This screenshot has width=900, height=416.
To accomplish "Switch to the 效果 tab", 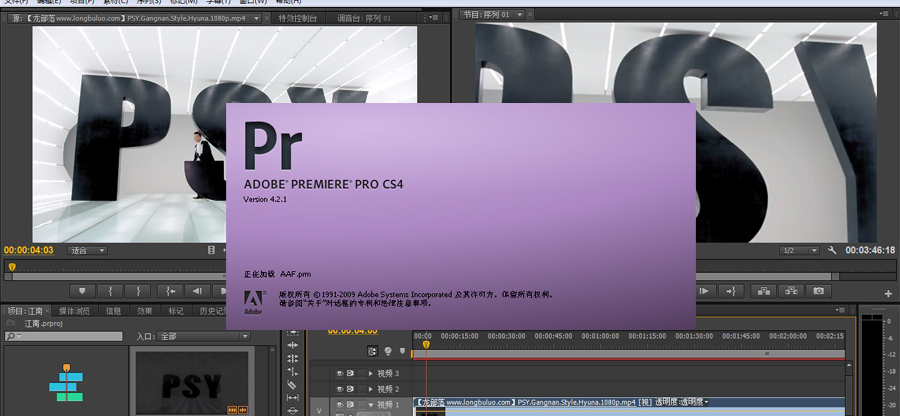I will coord(145,311).
